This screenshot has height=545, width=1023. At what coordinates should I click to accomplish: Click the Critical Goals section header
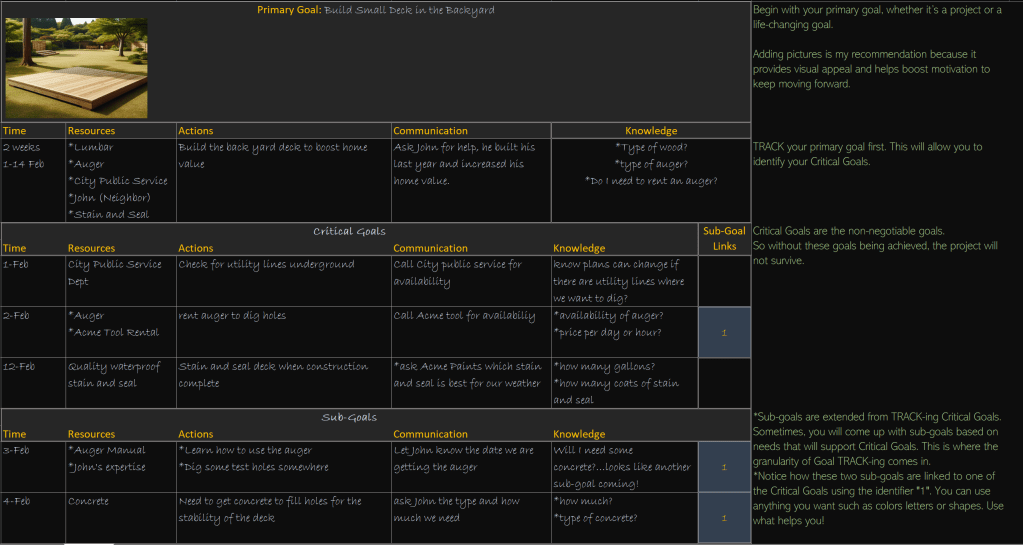click(x=349, y=231)
